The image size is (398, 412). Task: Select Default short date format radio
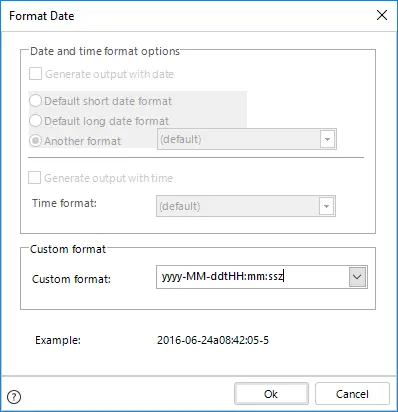click(35, 101)
